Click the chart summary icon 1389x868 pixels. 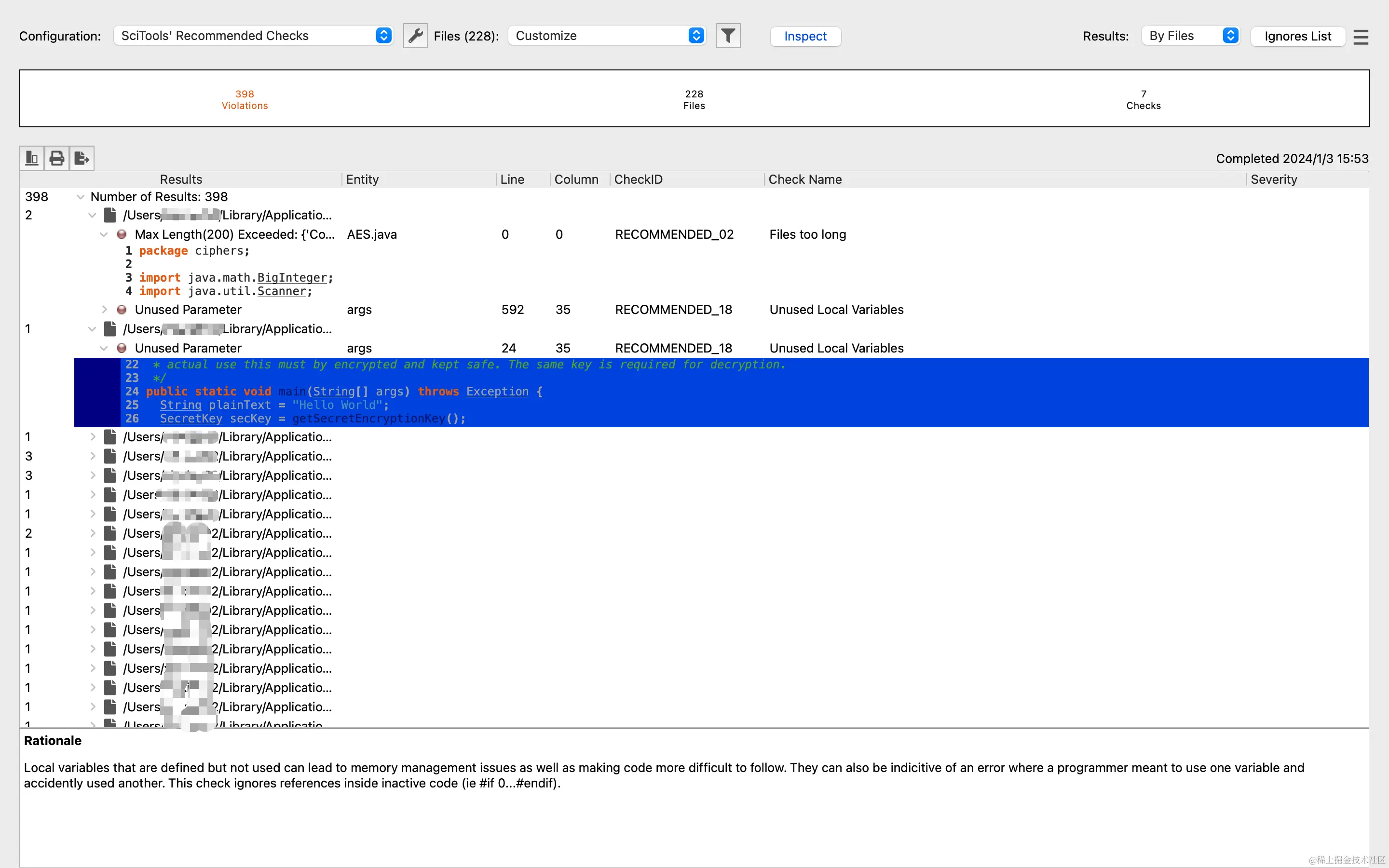32,158
